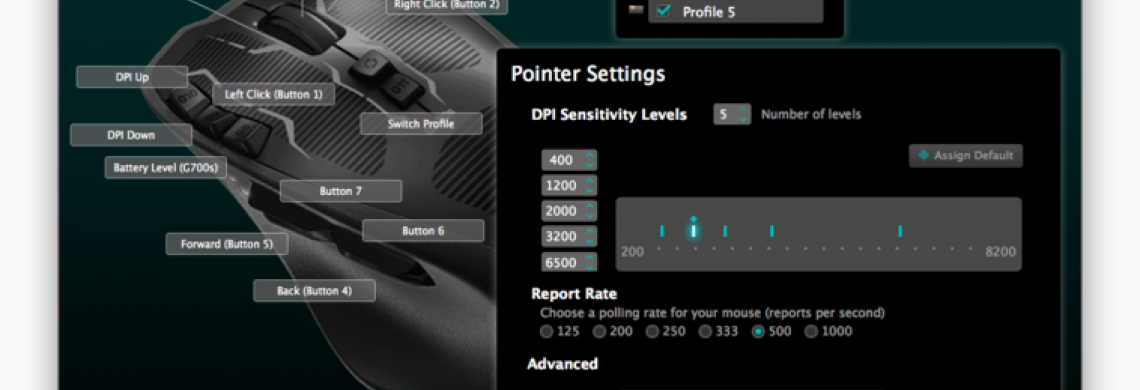Click stepper arrows beside the 3200 DPI value
The image size is (1140, 390).
[x=590, y=236]
